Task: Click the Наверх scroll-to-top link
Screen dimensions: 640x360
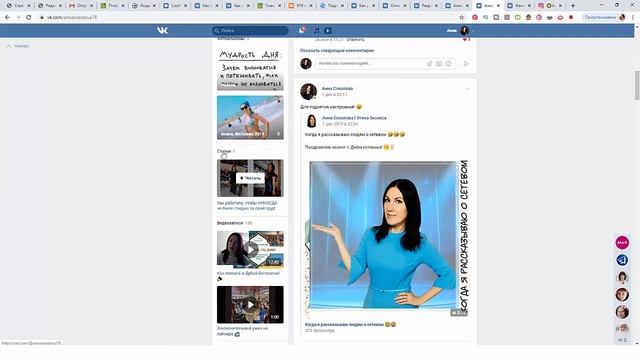Action: (18, 46)
